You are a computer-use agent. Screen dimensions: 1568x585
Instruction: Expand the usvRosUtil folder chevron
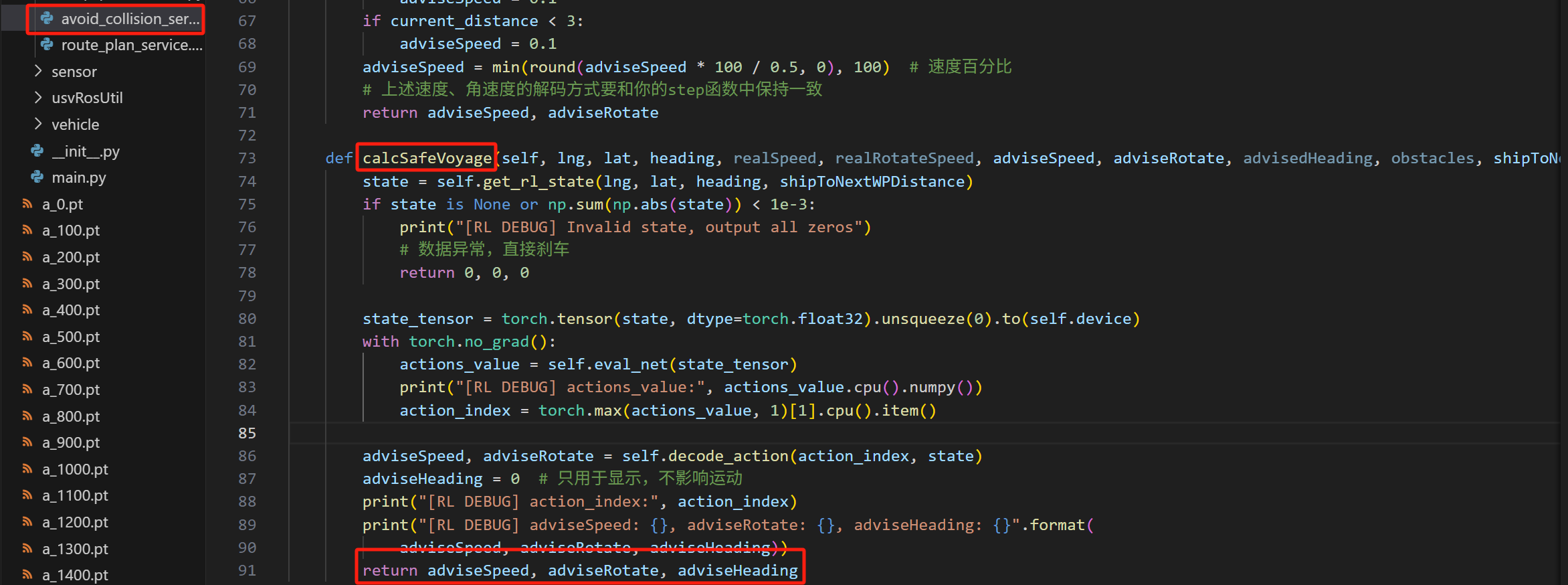tap(38, 98)
